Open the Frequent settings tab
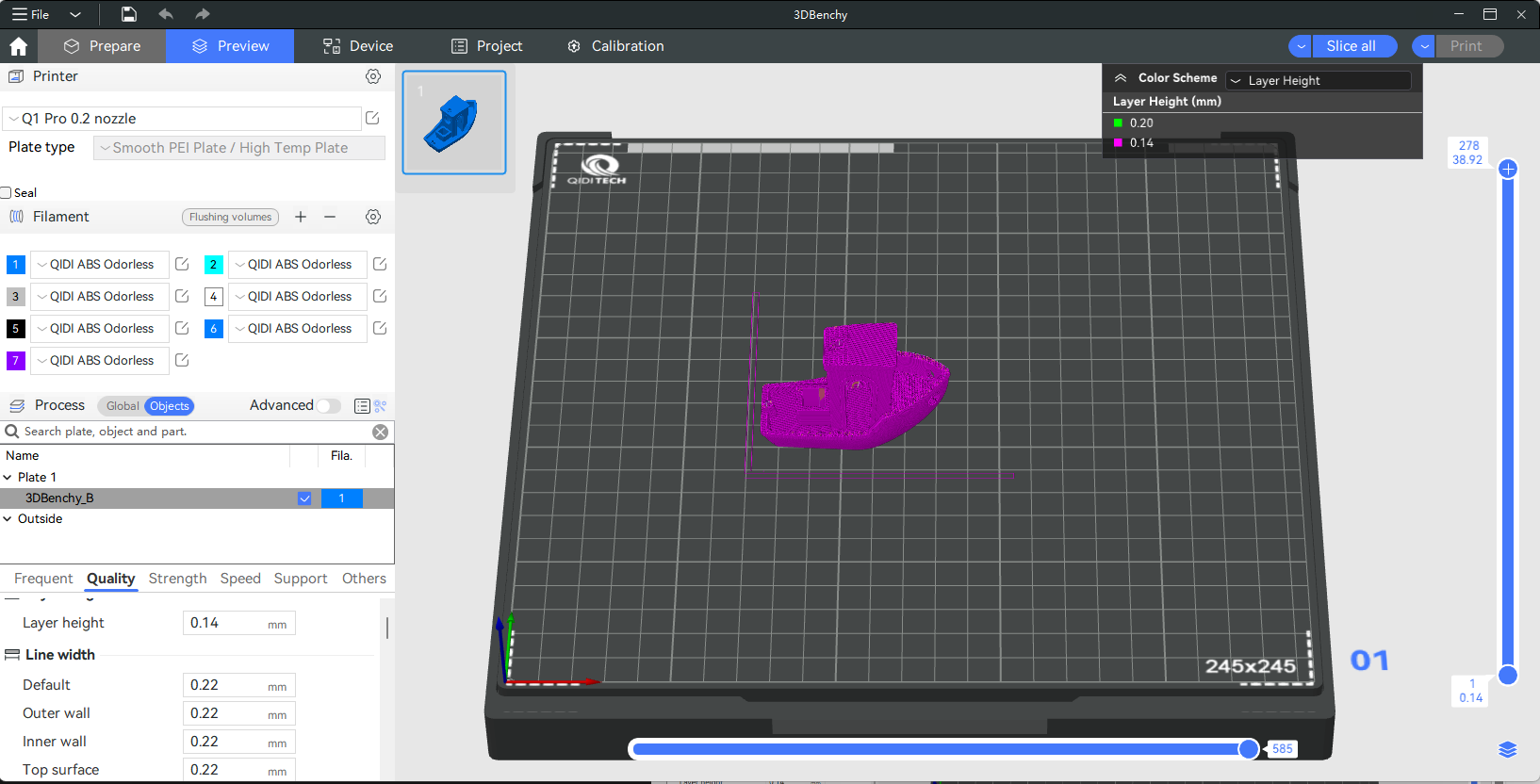The width and height of the screenshot is (1540, 784). pyautogui.click(x=43, y=579)
